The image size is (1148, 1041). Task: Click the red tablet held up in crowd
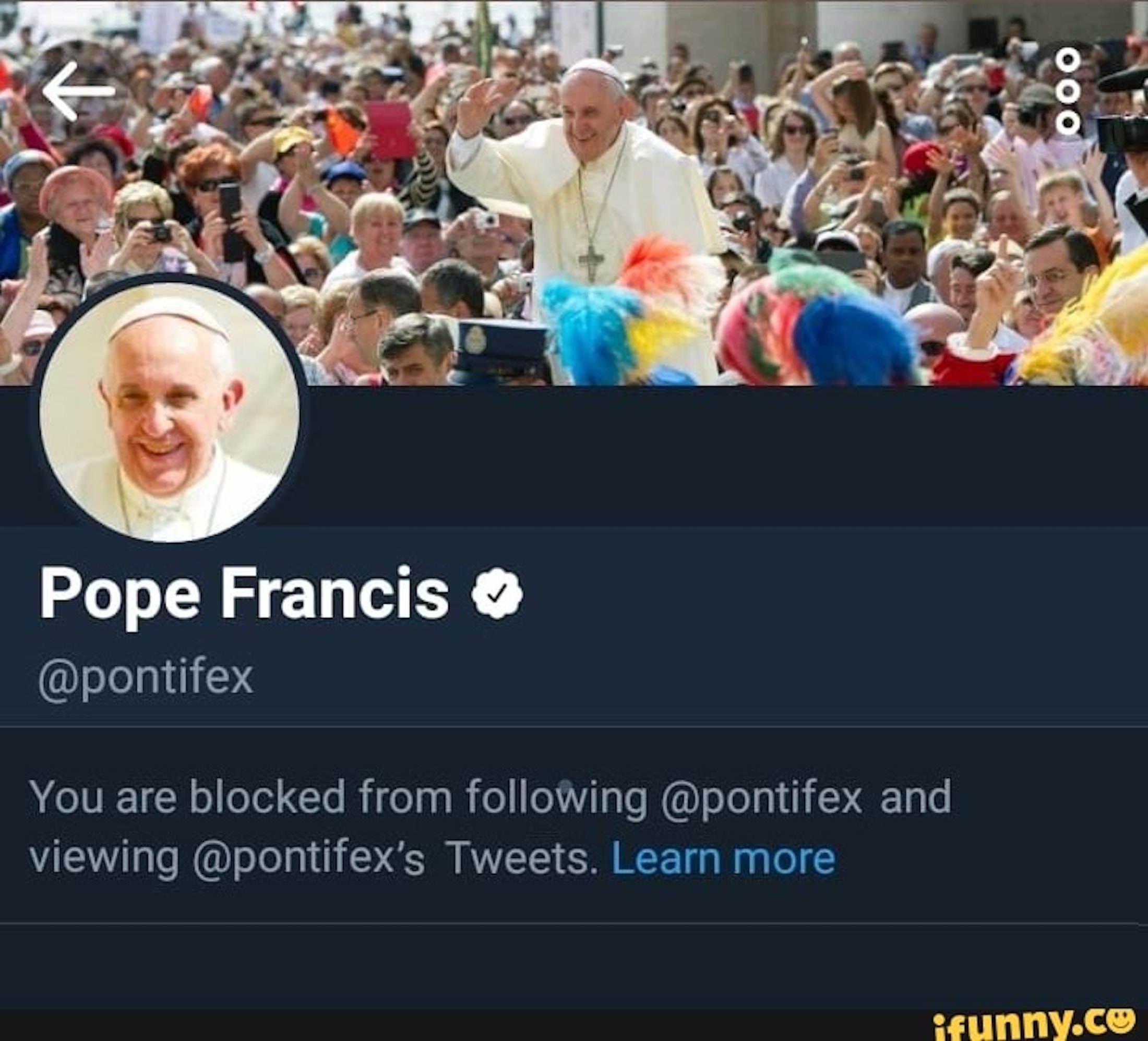(390, 130)
